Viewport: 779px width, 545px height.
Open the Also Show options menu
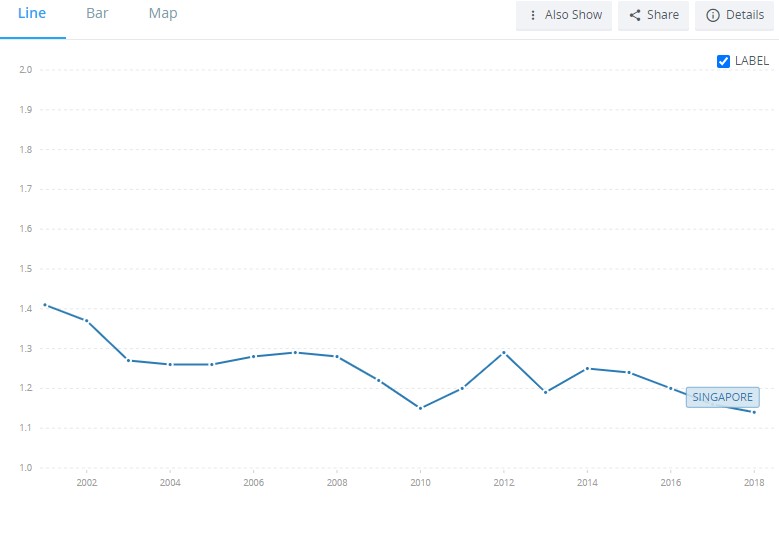(x=564, y=15)
